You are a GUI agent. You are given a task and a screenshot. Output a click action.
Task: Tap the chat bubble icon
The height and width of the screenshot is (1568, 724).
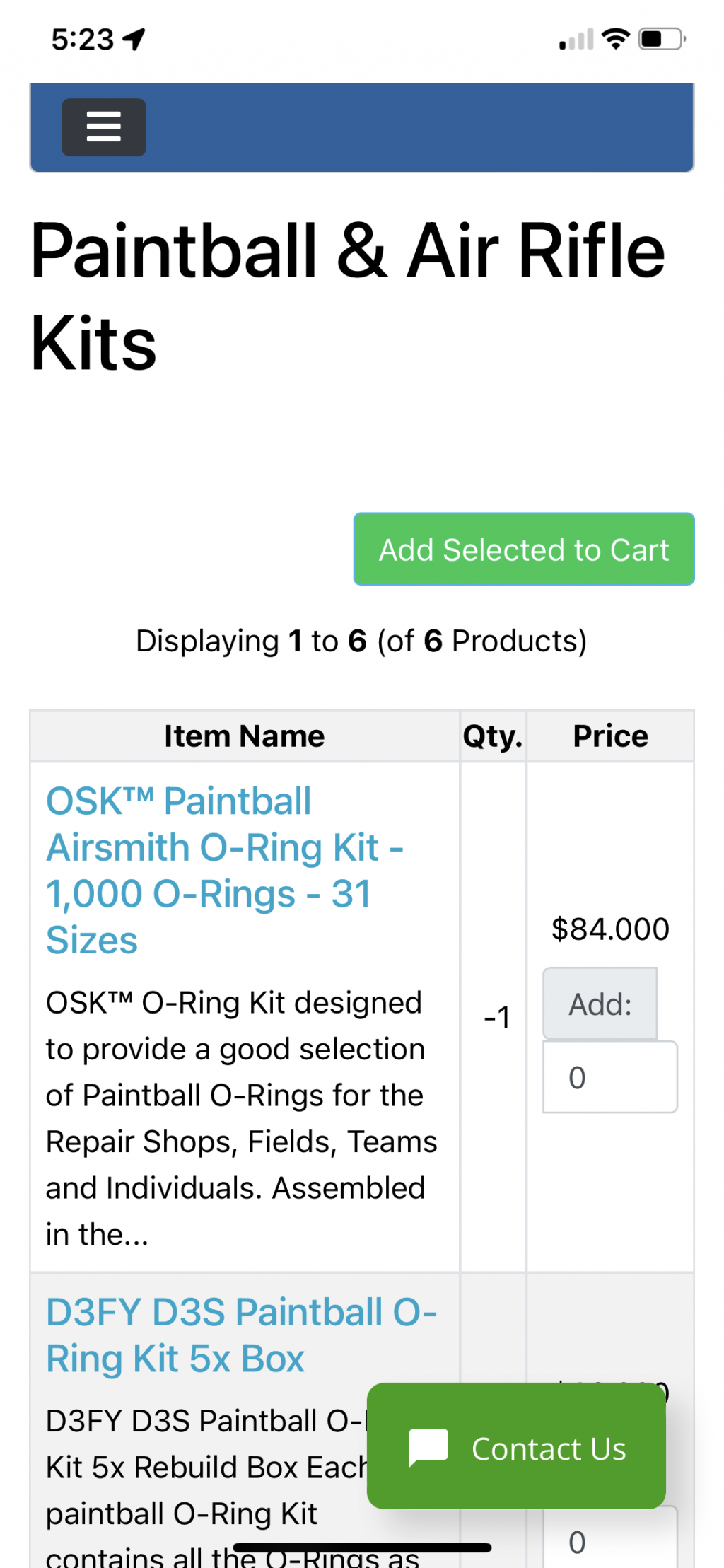point(428,1448)
